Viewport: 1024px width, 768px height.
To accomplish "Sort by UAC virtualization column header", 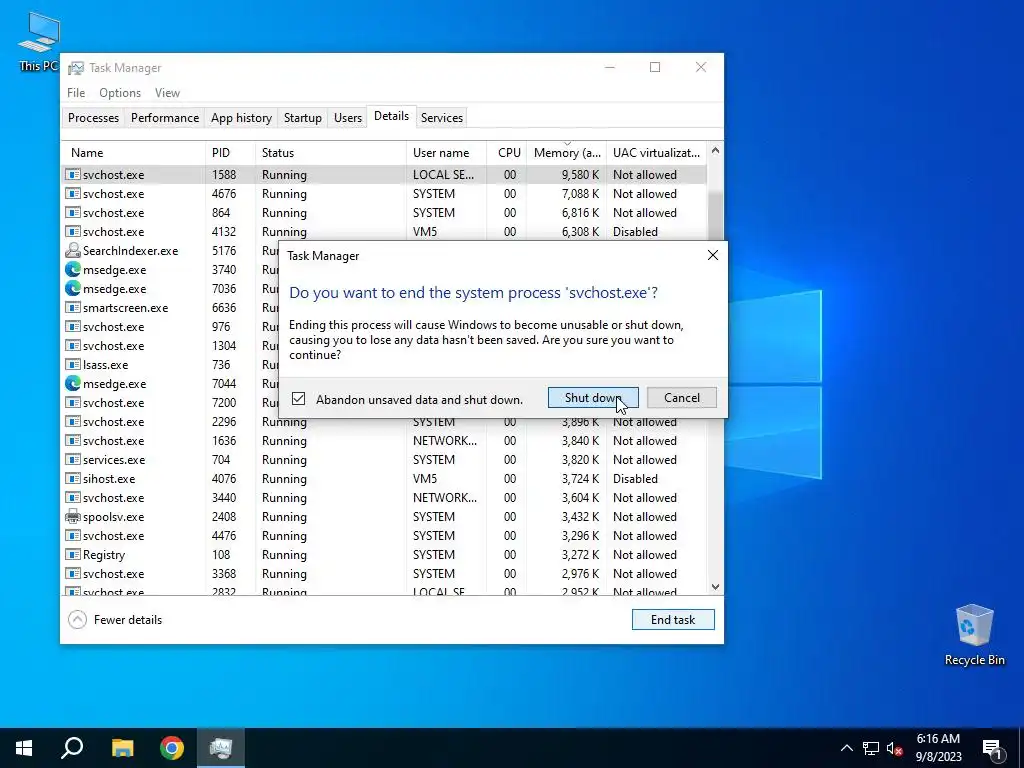I will click(x=656, y=153).
